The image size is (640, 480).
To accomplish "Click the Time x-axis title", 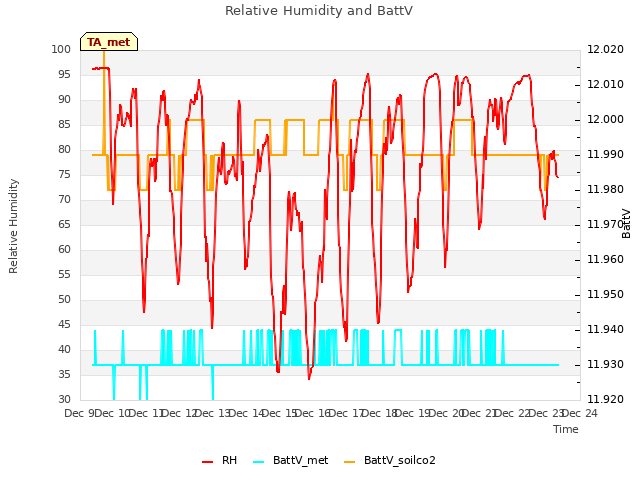I will pyautogui.click(x=566, y=429).
